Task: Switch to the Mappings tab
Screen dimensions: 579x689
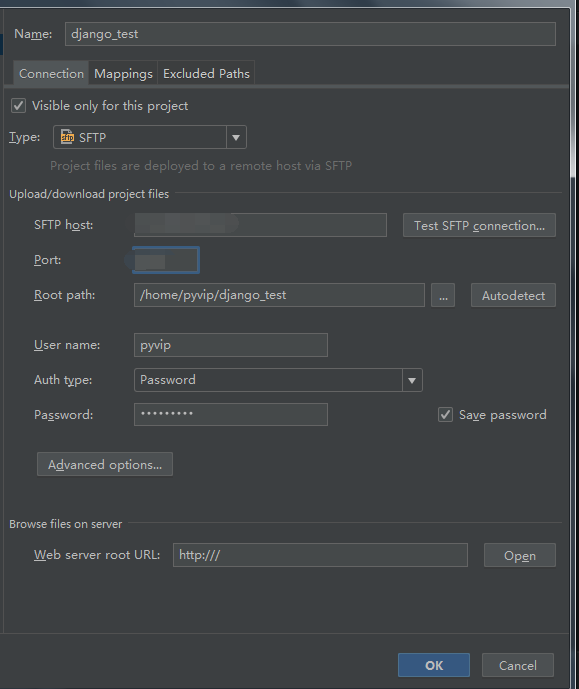Action: (123, 73)
